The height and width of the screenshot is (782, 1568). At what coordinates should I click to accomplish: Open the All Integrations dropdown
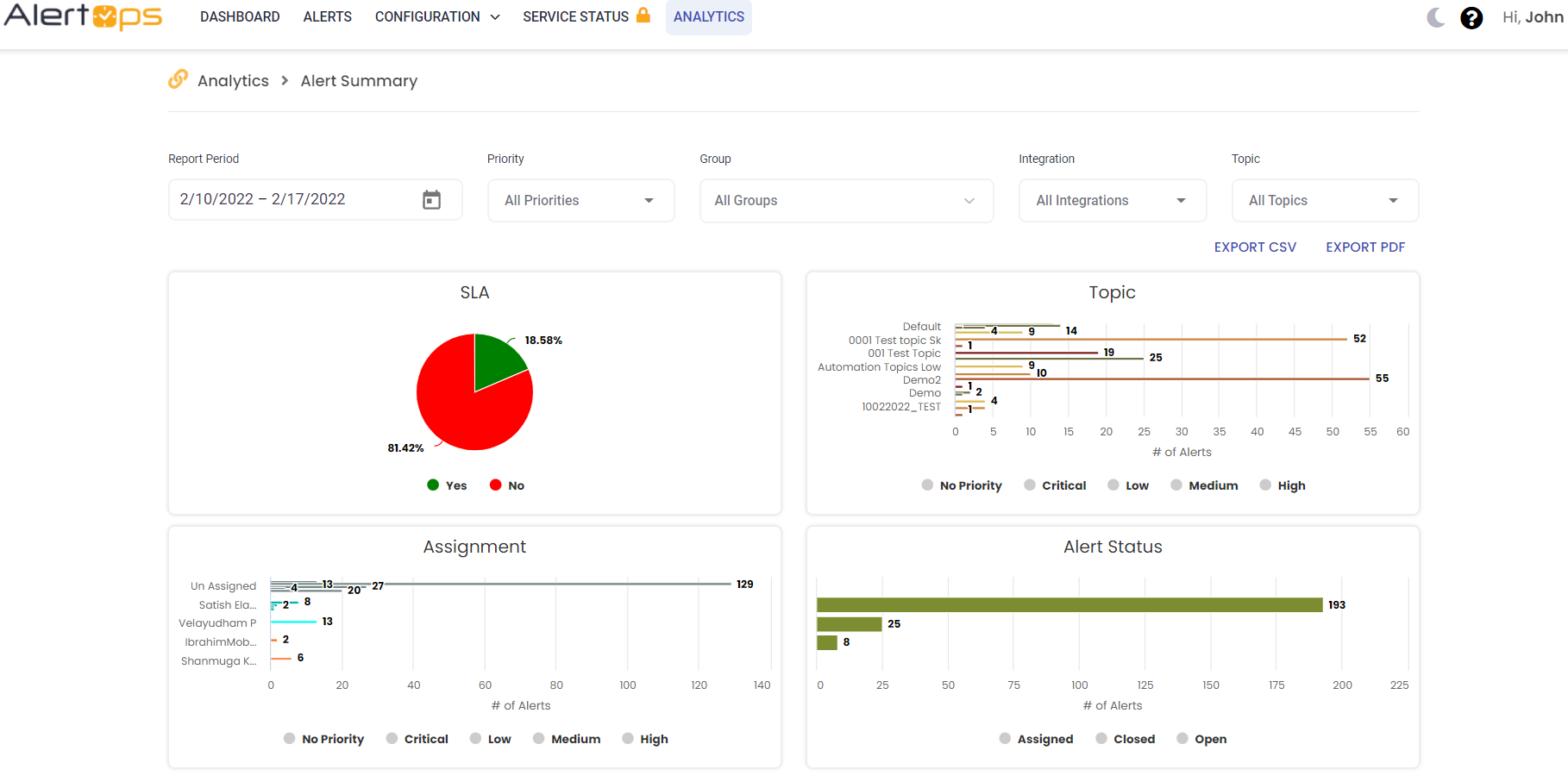[x=1112, y=200]
